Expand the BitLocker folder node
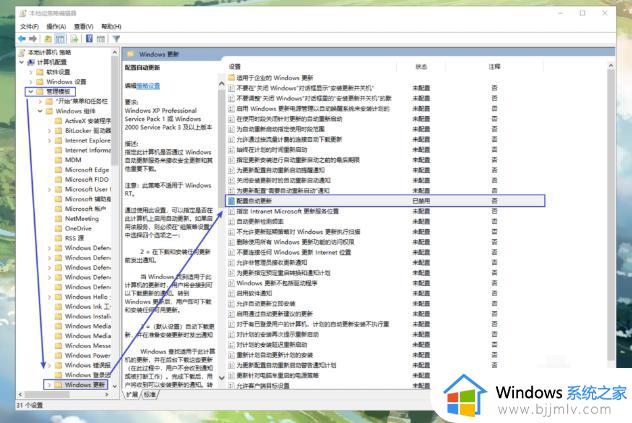This screenshot has width=632, height=423. coord(50,131)
